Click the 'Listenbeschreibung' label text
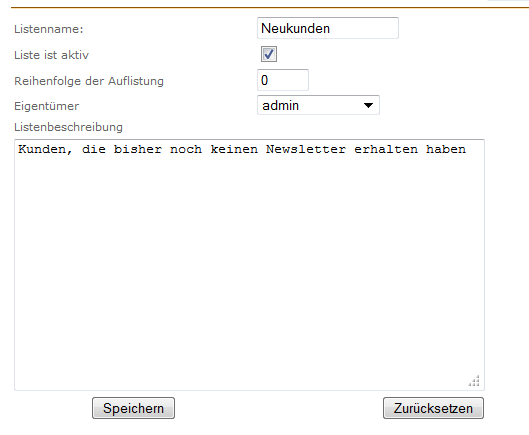 68,127
